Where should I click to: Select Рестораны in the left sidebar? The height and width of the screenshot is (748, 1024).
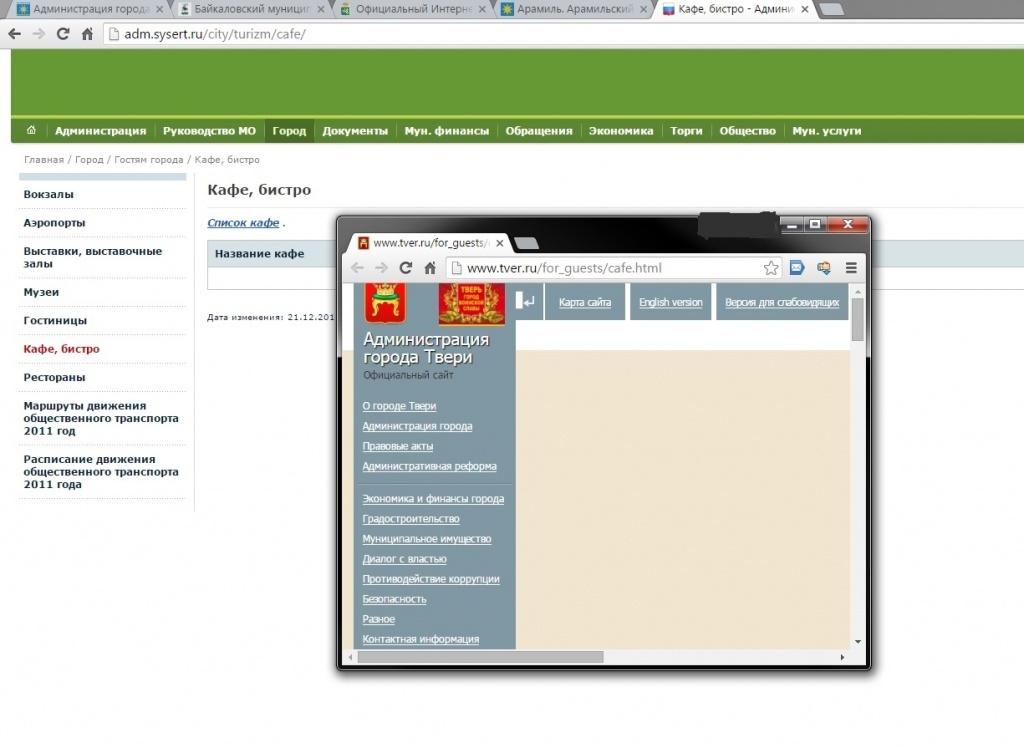pyautogui.click(x=54, y=377)
